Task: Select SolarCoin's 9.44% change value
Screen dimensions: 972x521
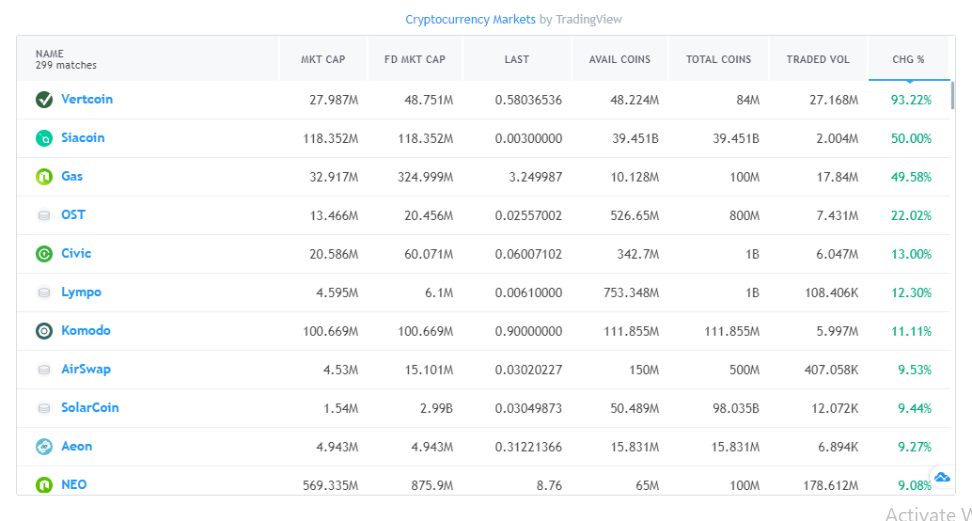Action: tap(914, 408)
